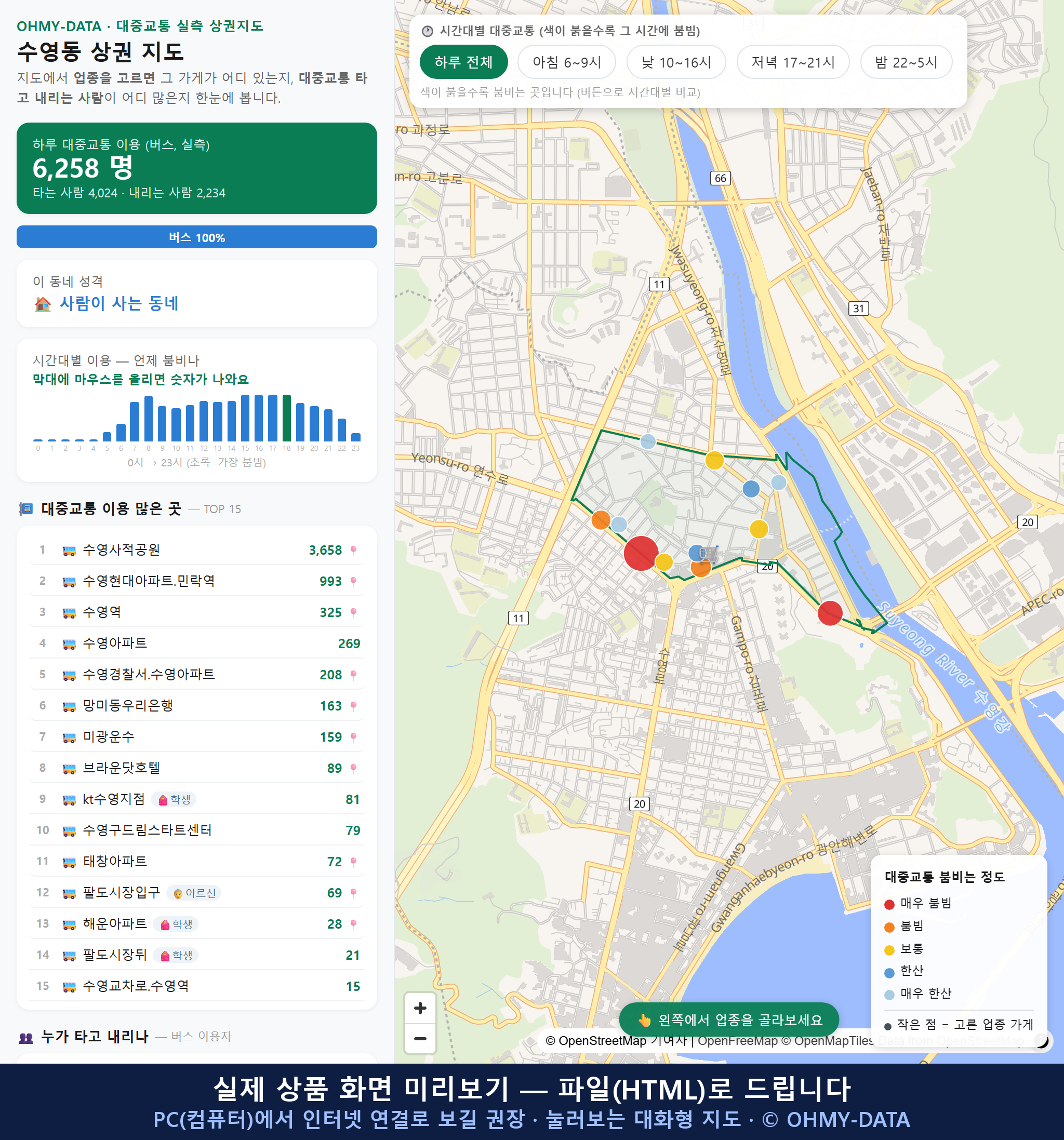Select kt수영지점 stop in the list

tap(197, 799)
